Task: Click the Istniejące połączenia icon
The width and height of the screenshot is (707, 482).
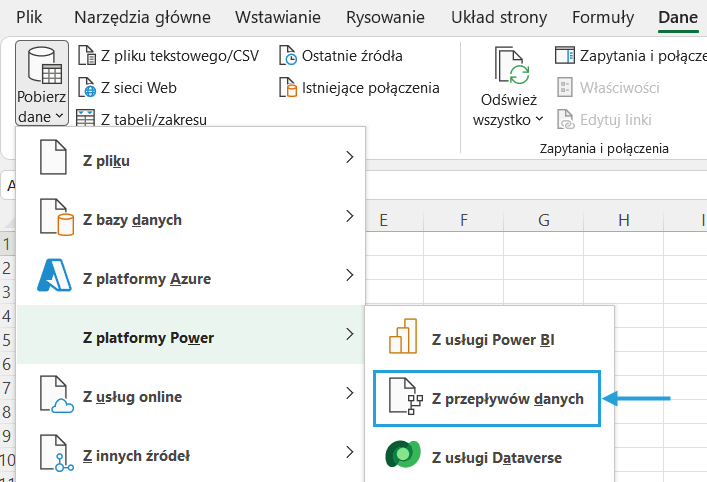Action: pyautogui.click(x=287, y=88)
